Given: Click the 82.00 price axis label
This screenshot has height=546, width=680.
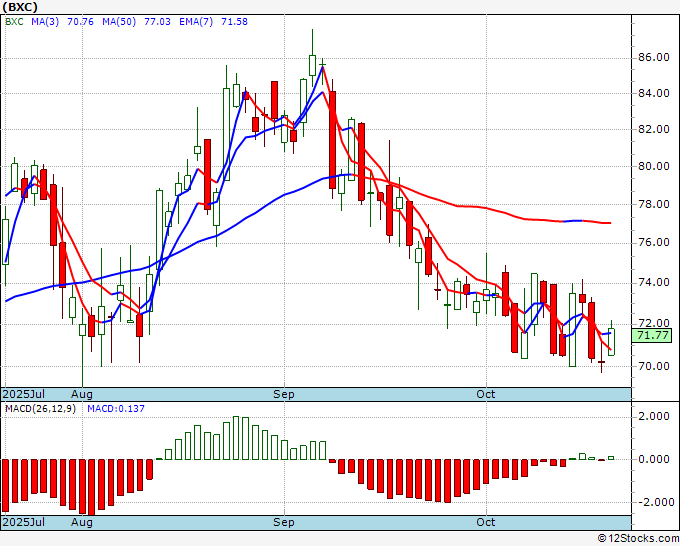Looking at the screenshot, I should (x=653, y=129).
